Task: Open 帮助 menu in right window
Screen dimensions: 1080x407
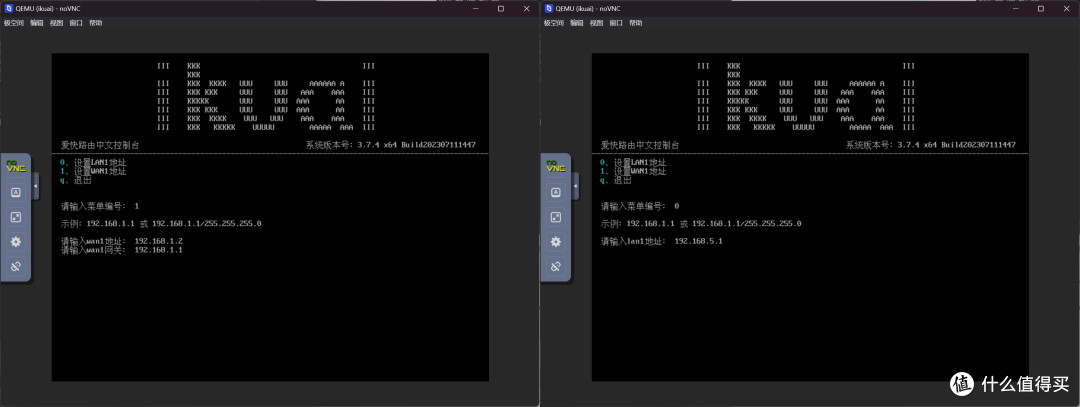Action: pyautogui.click(x=636, y=23)
